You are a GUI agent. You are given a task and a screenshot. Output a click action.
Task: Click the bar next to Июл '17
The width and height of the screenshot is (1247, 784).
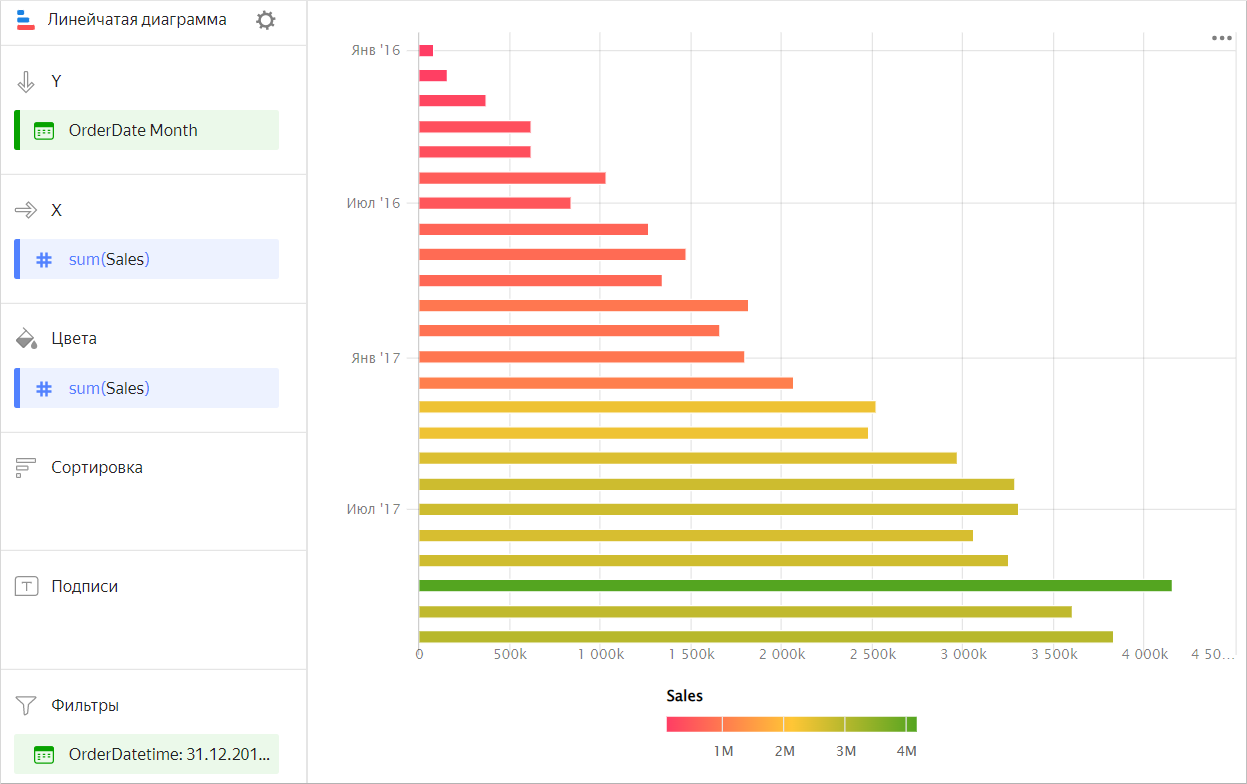(717, 510)
